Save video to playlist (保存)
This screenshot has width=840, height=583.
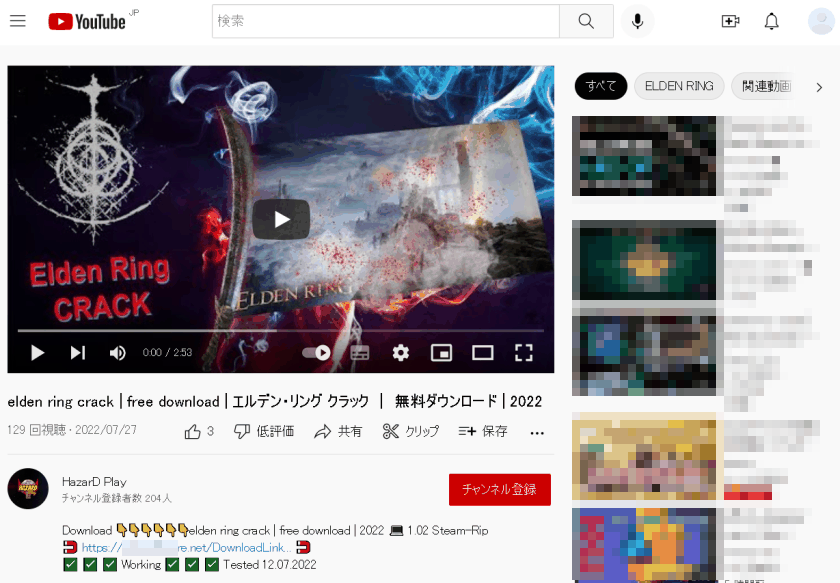tap(483, 431)
